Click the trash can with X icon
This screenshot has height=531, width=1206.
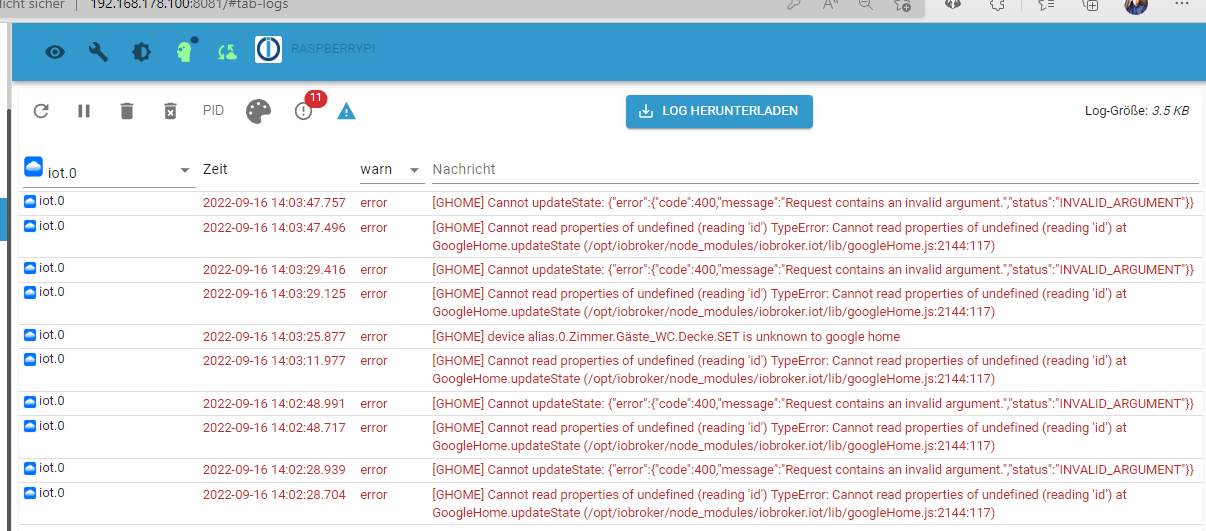[x=171, y=111]
